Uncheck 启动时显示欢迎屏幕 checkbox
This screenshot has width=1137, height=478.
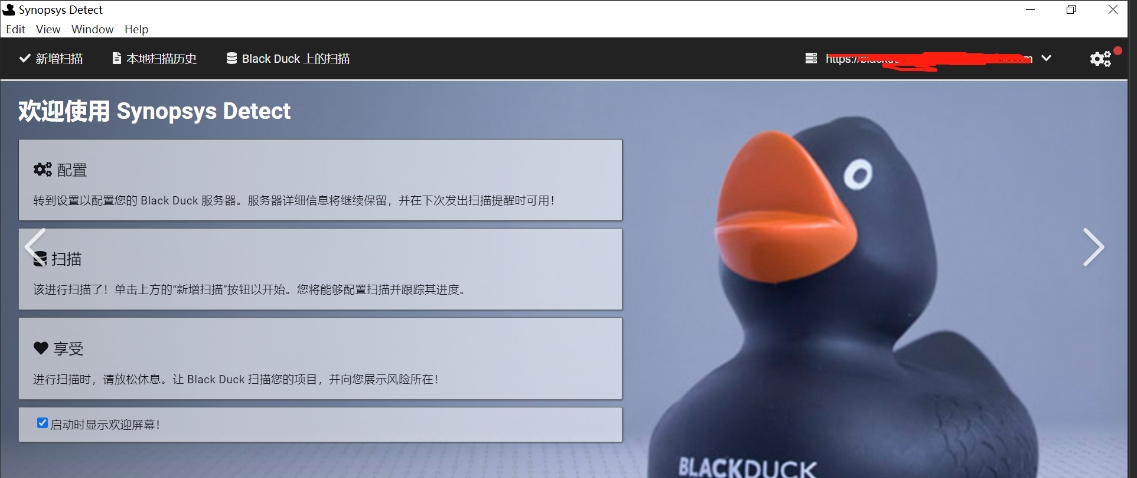tap(42, 423)
